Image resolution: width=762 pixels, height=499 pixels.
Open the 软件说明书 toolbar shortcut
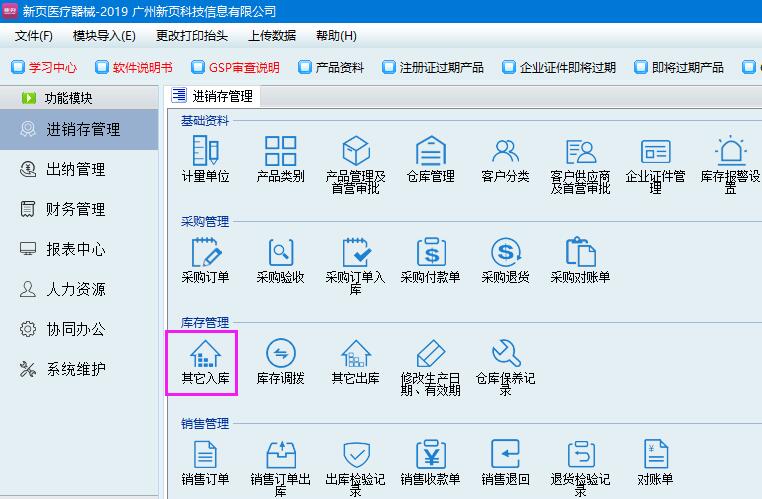tap(133, 68)
